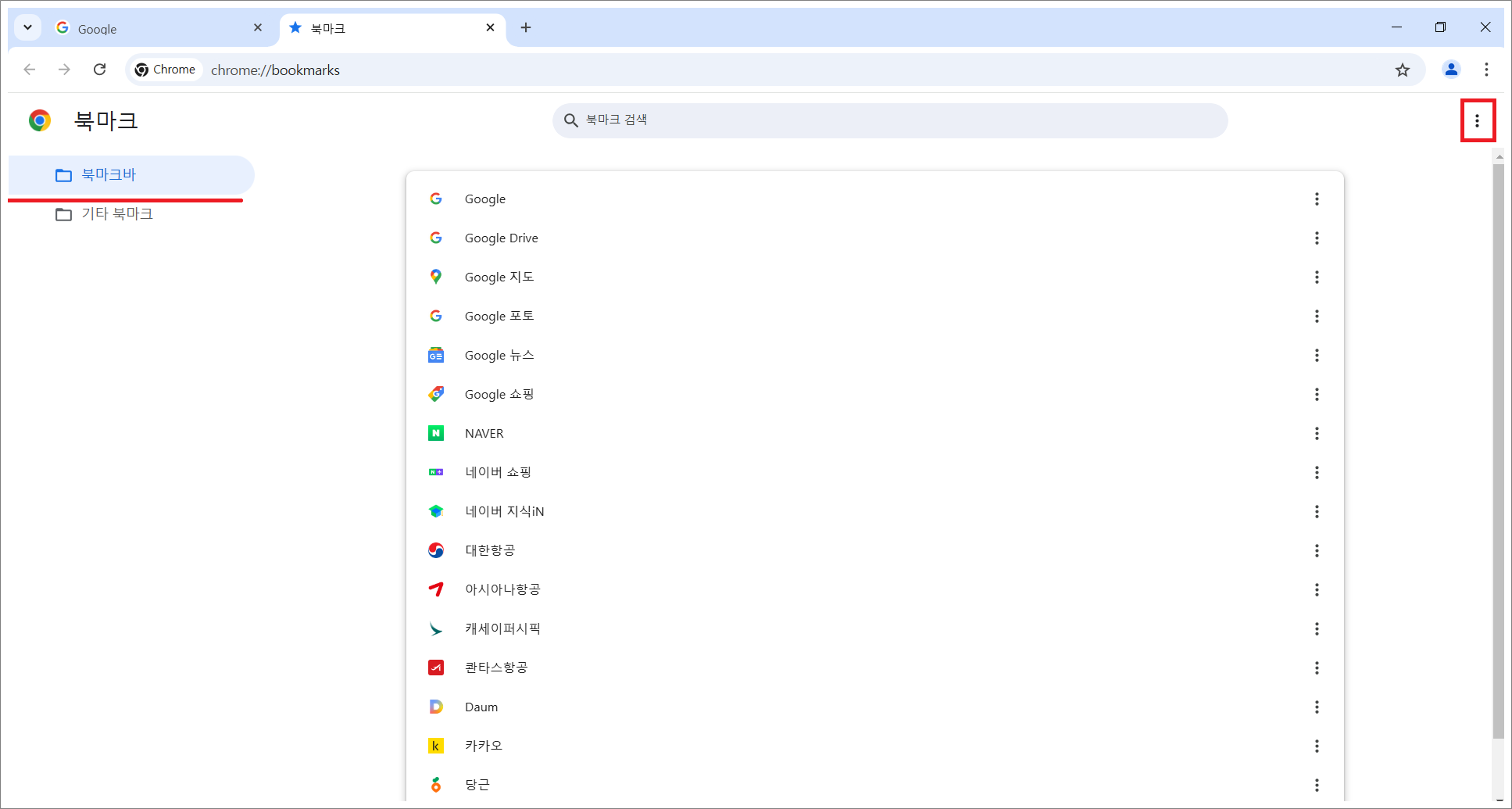
Task: Click the 대한항공 airline favicon
Action: click(x=436, y=550)
